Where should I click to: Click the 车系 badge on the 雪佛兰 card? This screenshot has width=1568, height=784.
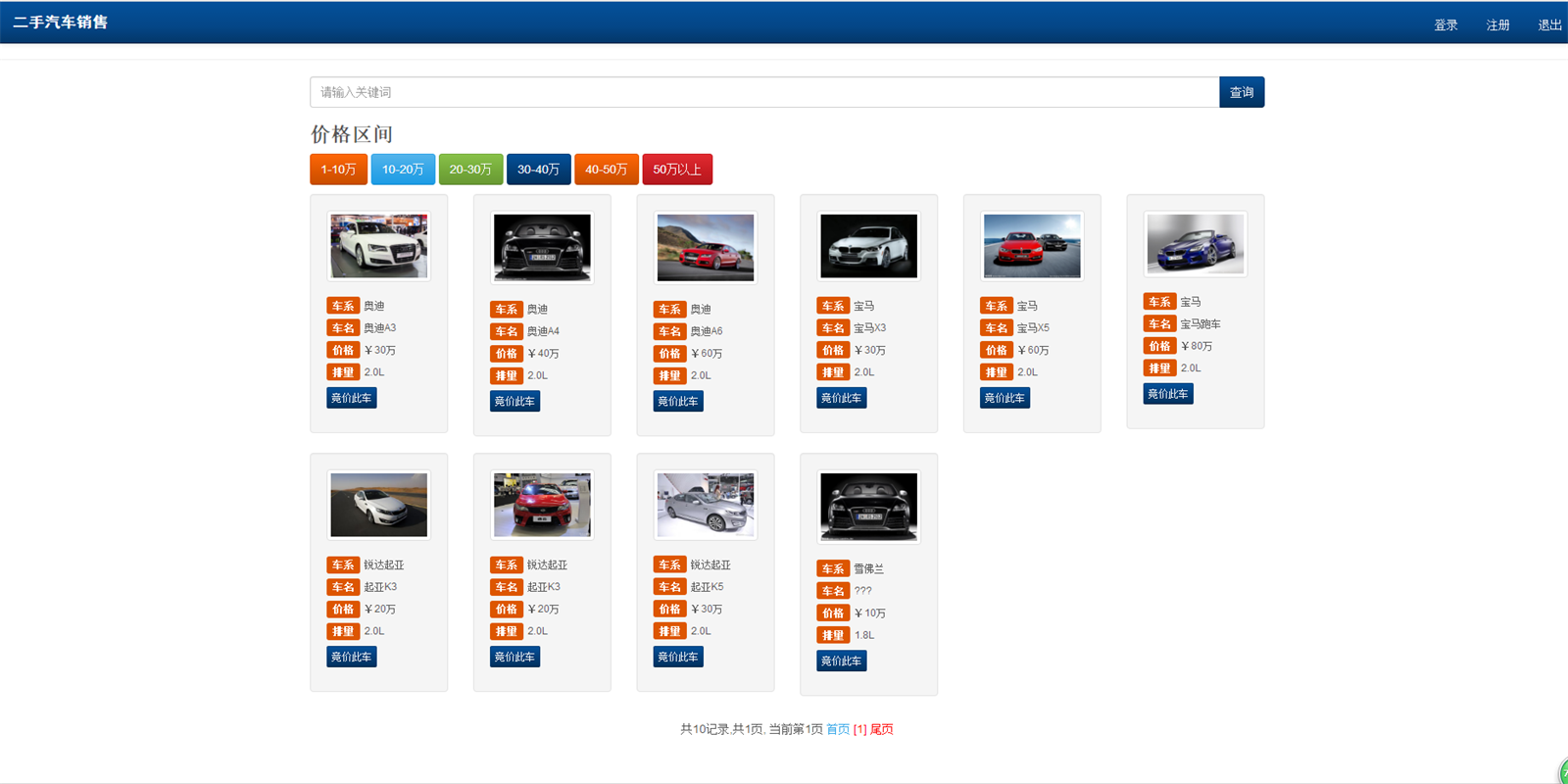833,568
